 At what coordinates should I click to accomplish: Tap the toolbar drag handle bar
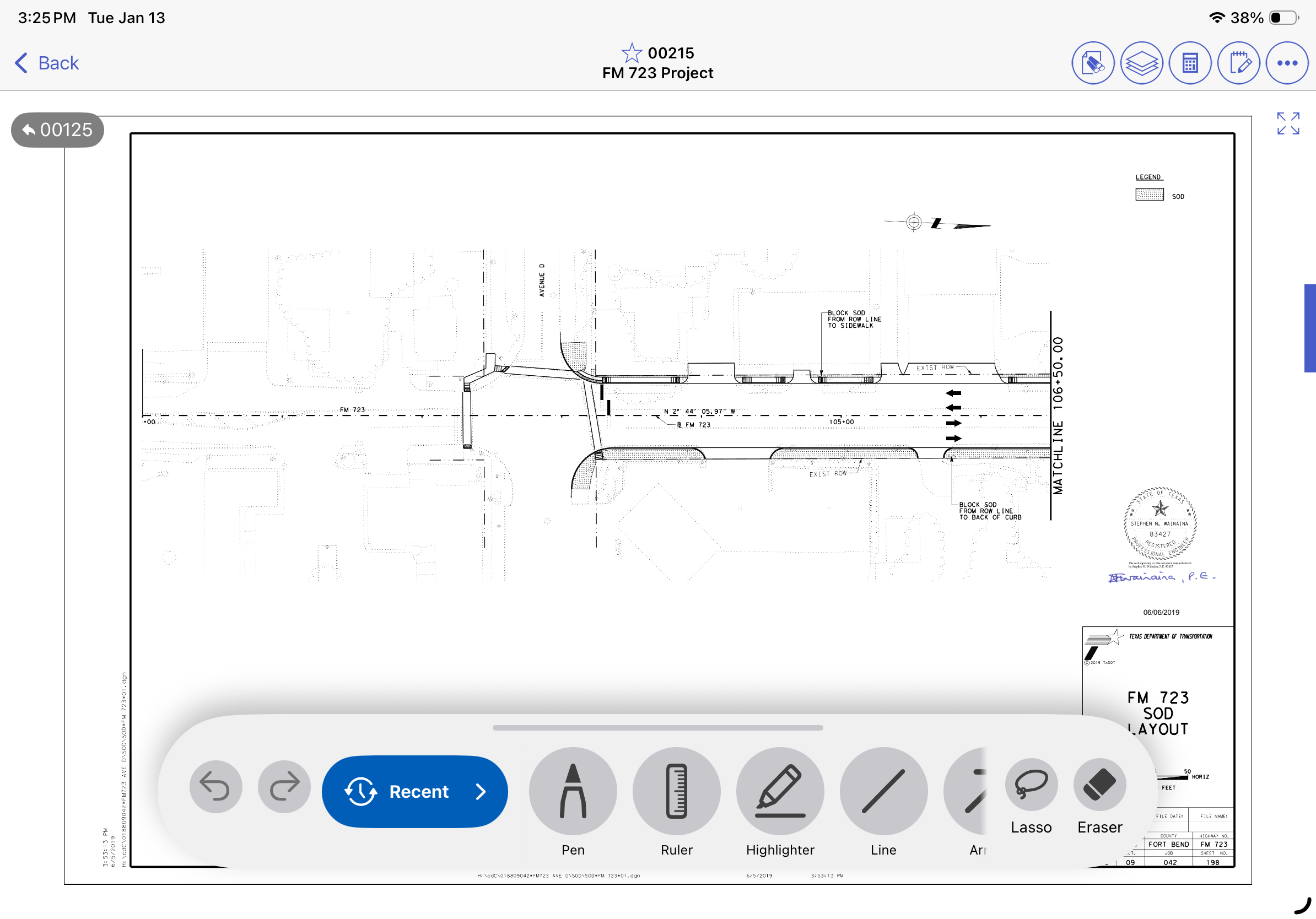[657, 728]
